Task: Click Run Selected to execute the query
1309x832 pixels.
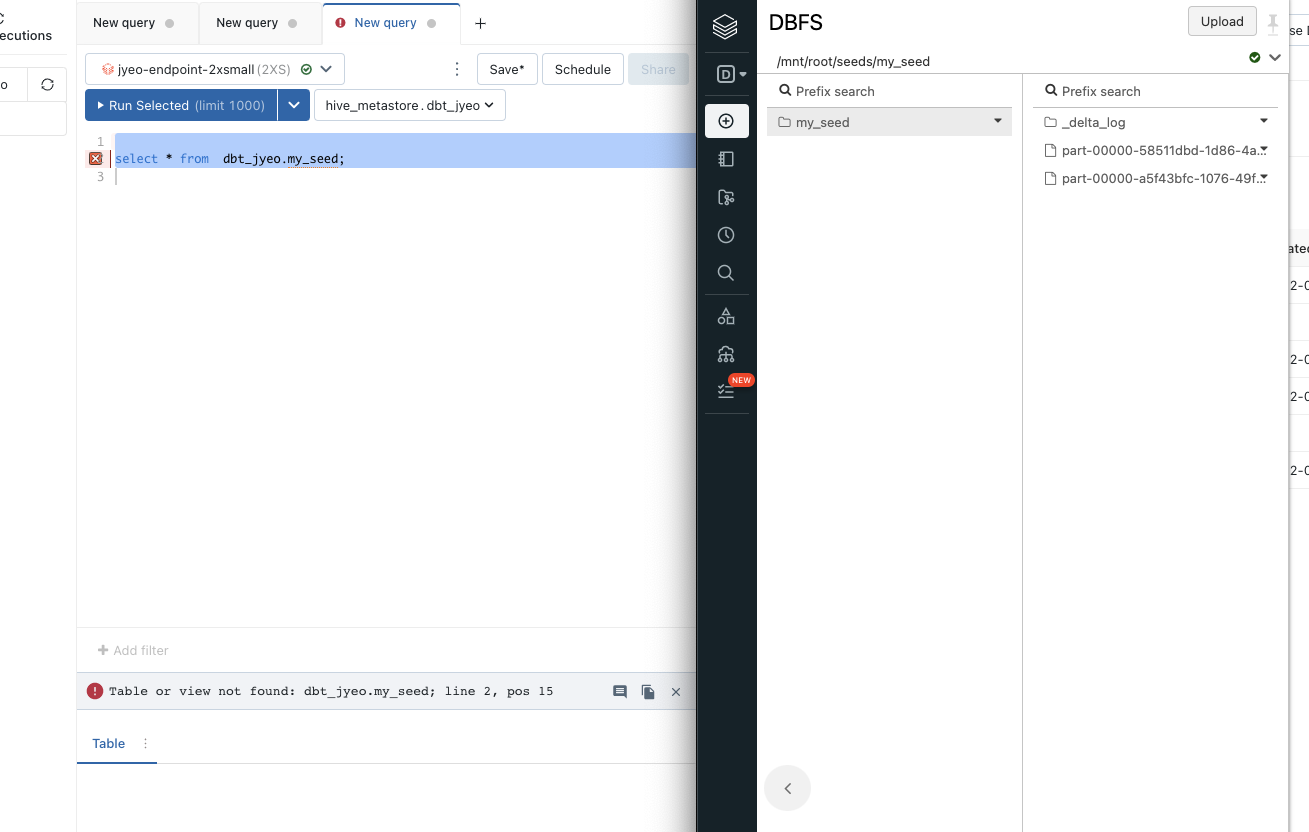Action: [x=180, y=105]
